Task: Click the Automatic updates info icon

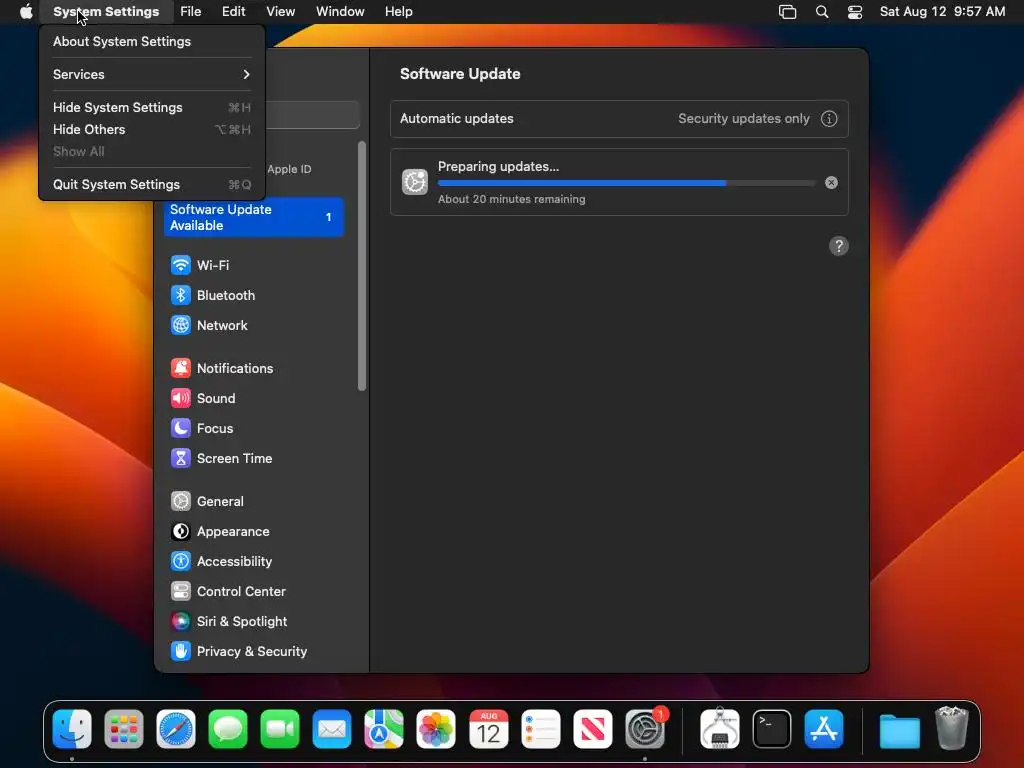Action: 829,119
